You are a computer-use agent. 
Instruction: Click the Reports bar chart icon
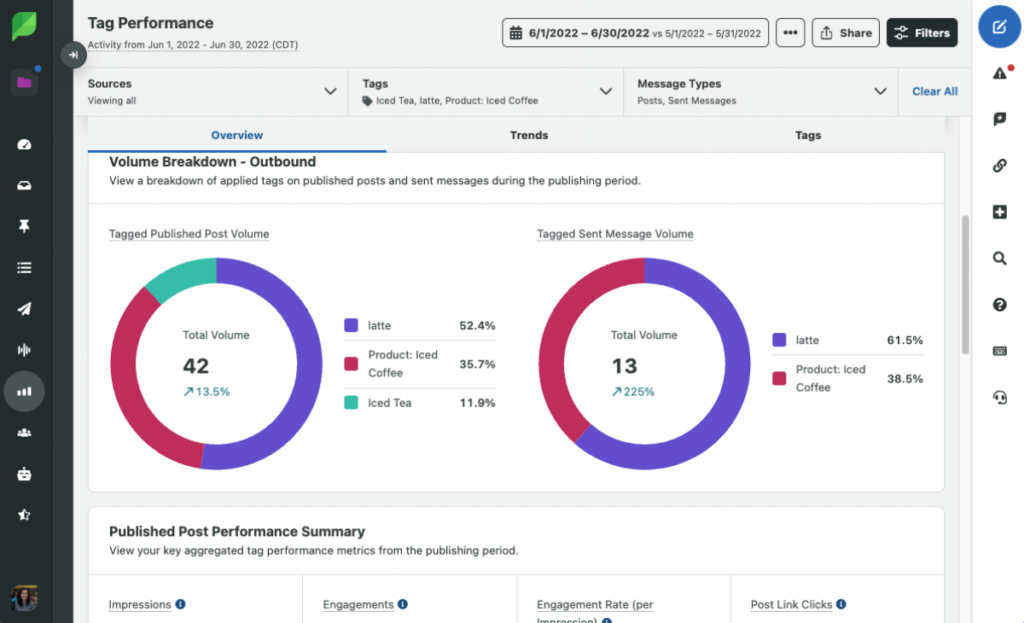(25, 392)
